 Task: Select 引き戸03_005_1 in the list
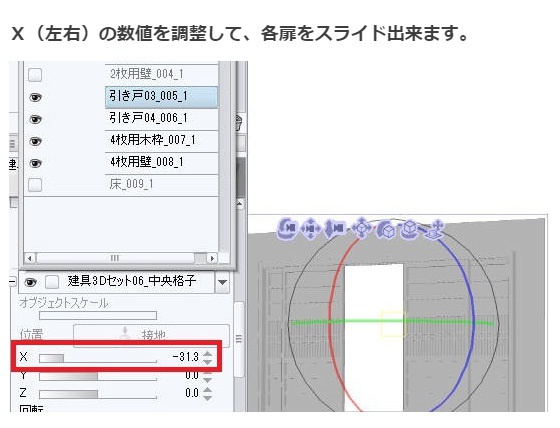[x=161, y=97]
